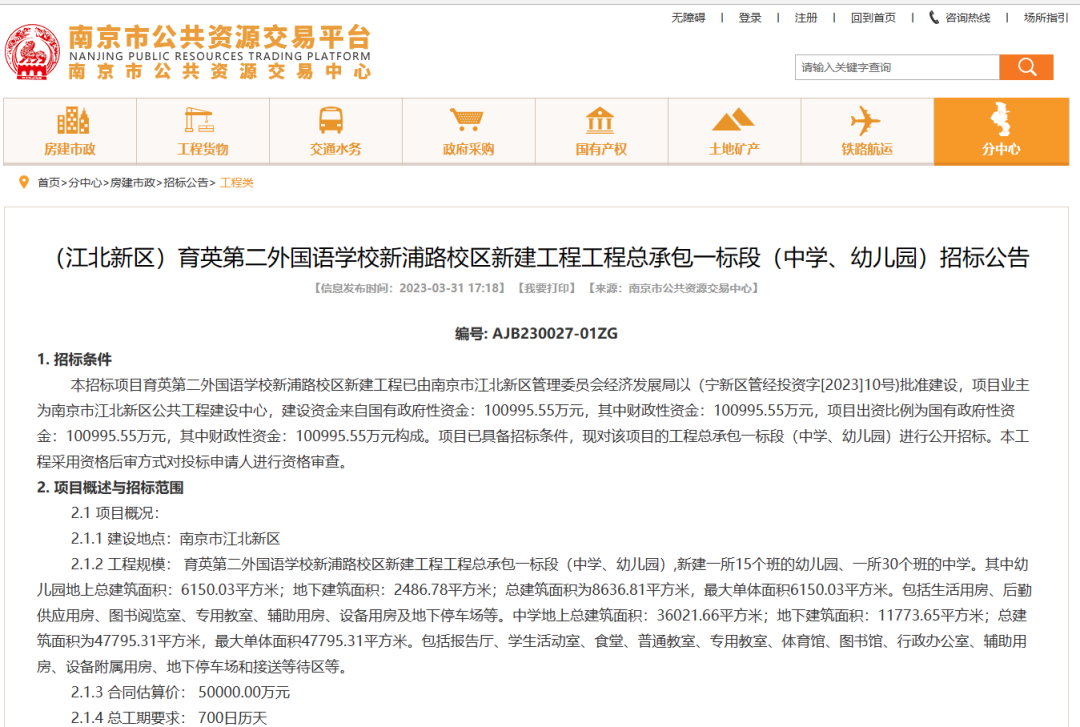Click the 无障碍 link in top bar
The image size is (1080, 727).
pos(688,18)
